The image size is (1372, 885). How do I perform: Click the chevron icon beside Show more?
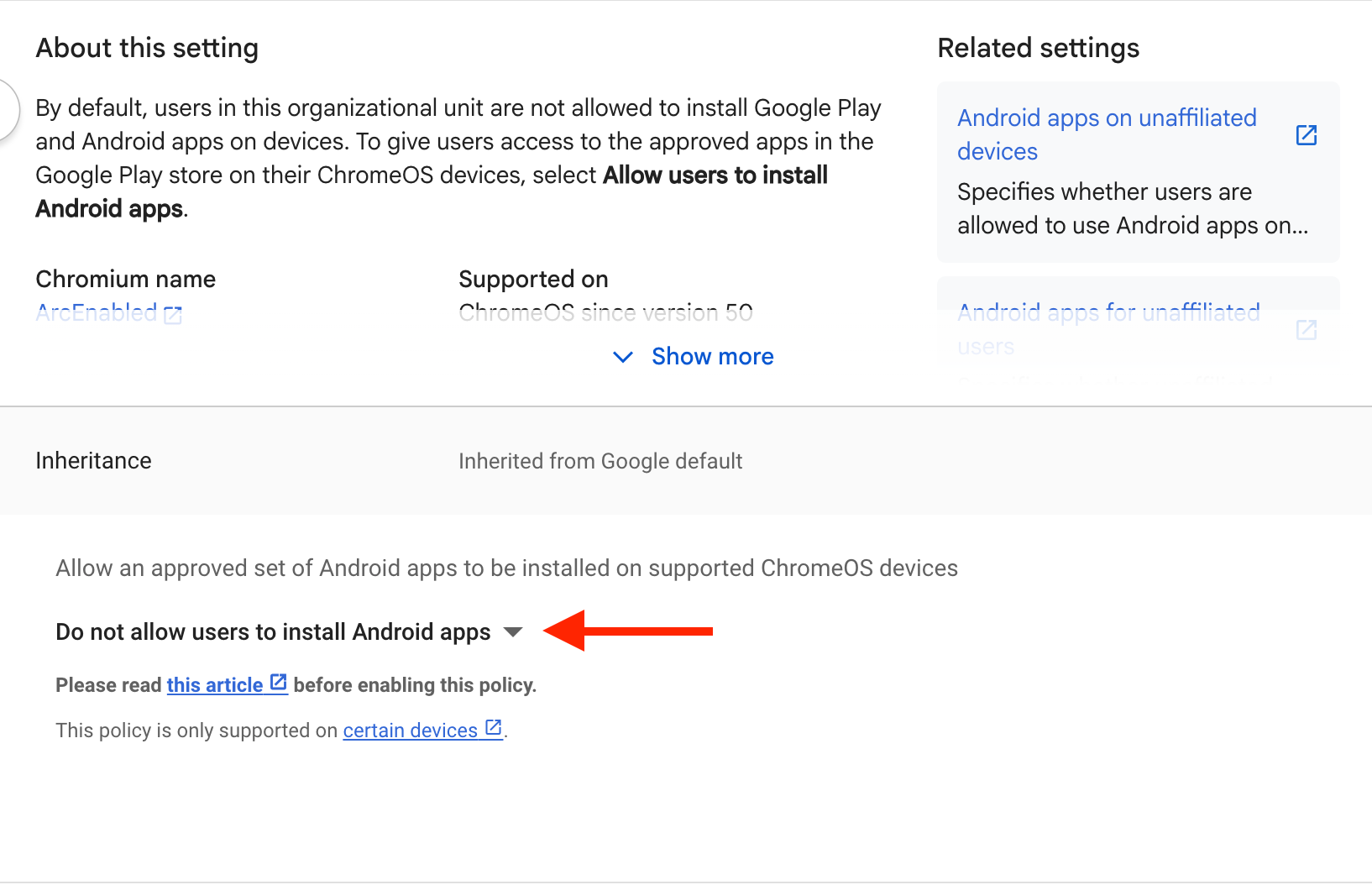coord(622,357)
